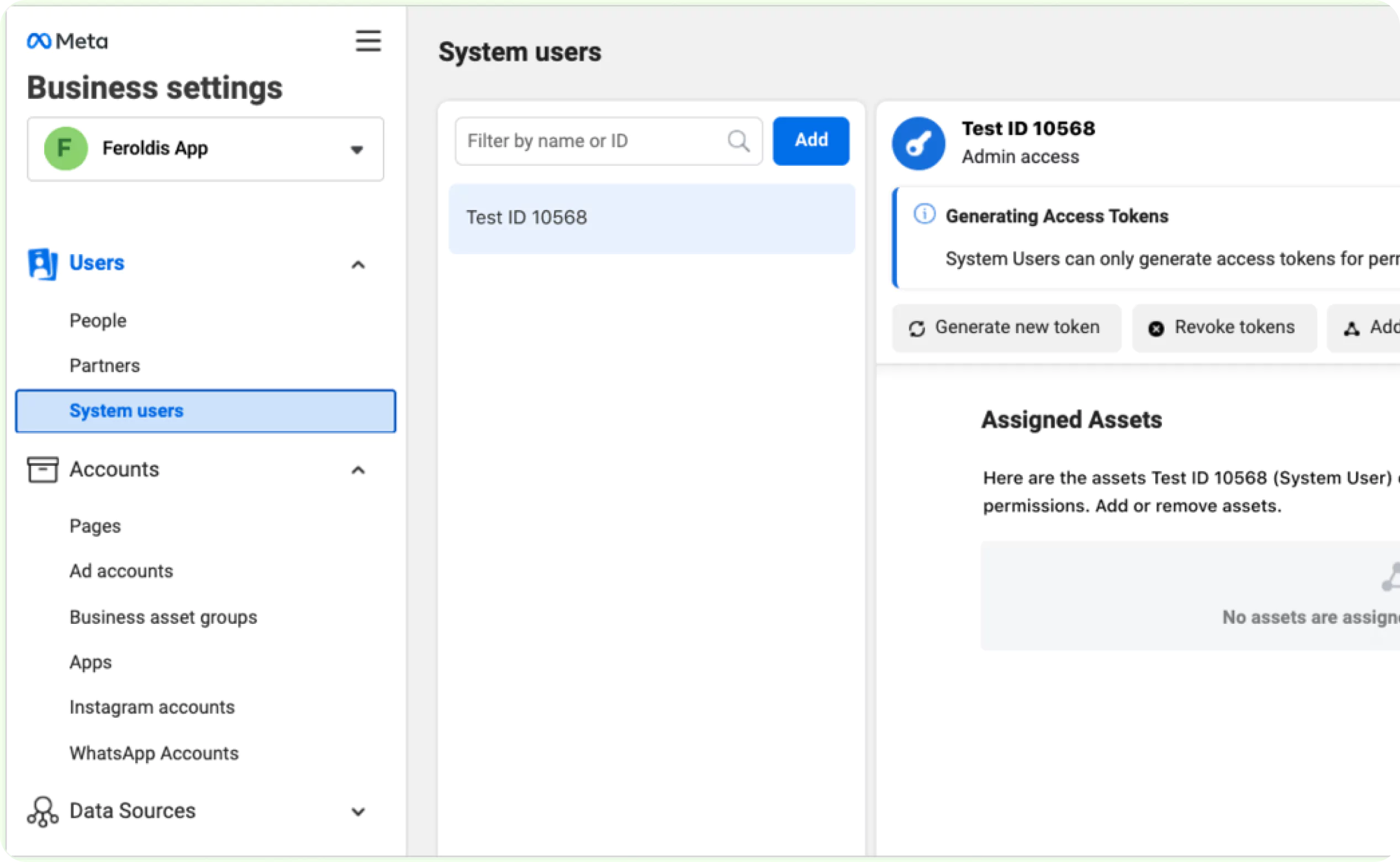The height and width of the screenshot is (862, 1400).
Task: Click the blue key avatar icon
Action: [x=918, y=144]
